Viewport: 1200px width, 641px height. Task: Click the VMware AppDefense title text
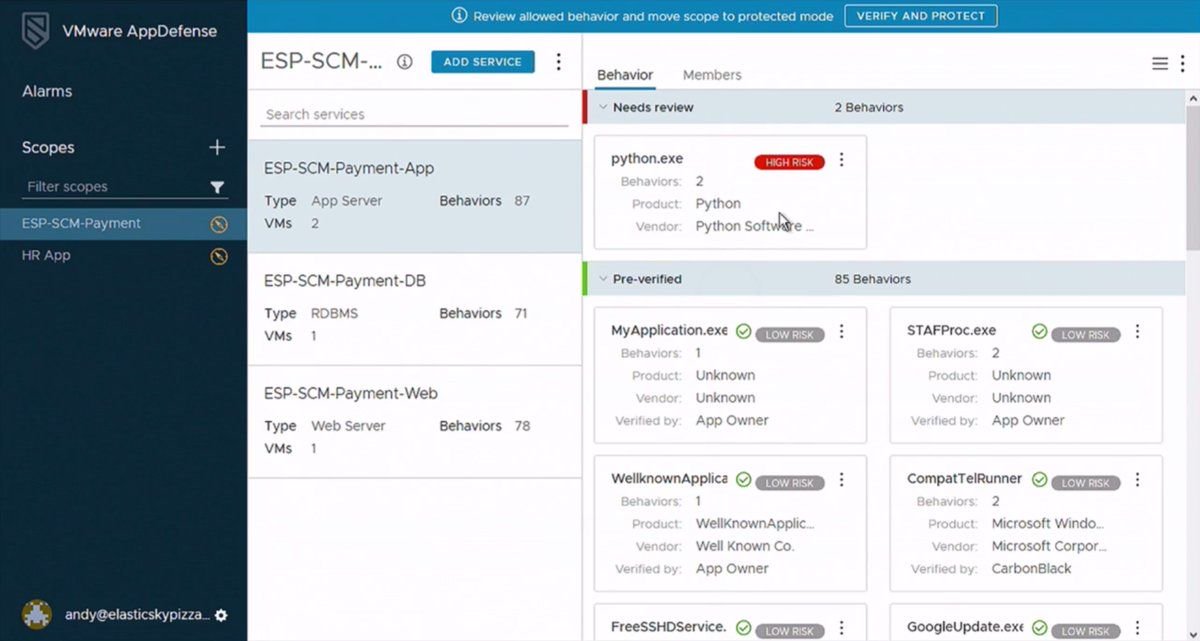point(140,31)
